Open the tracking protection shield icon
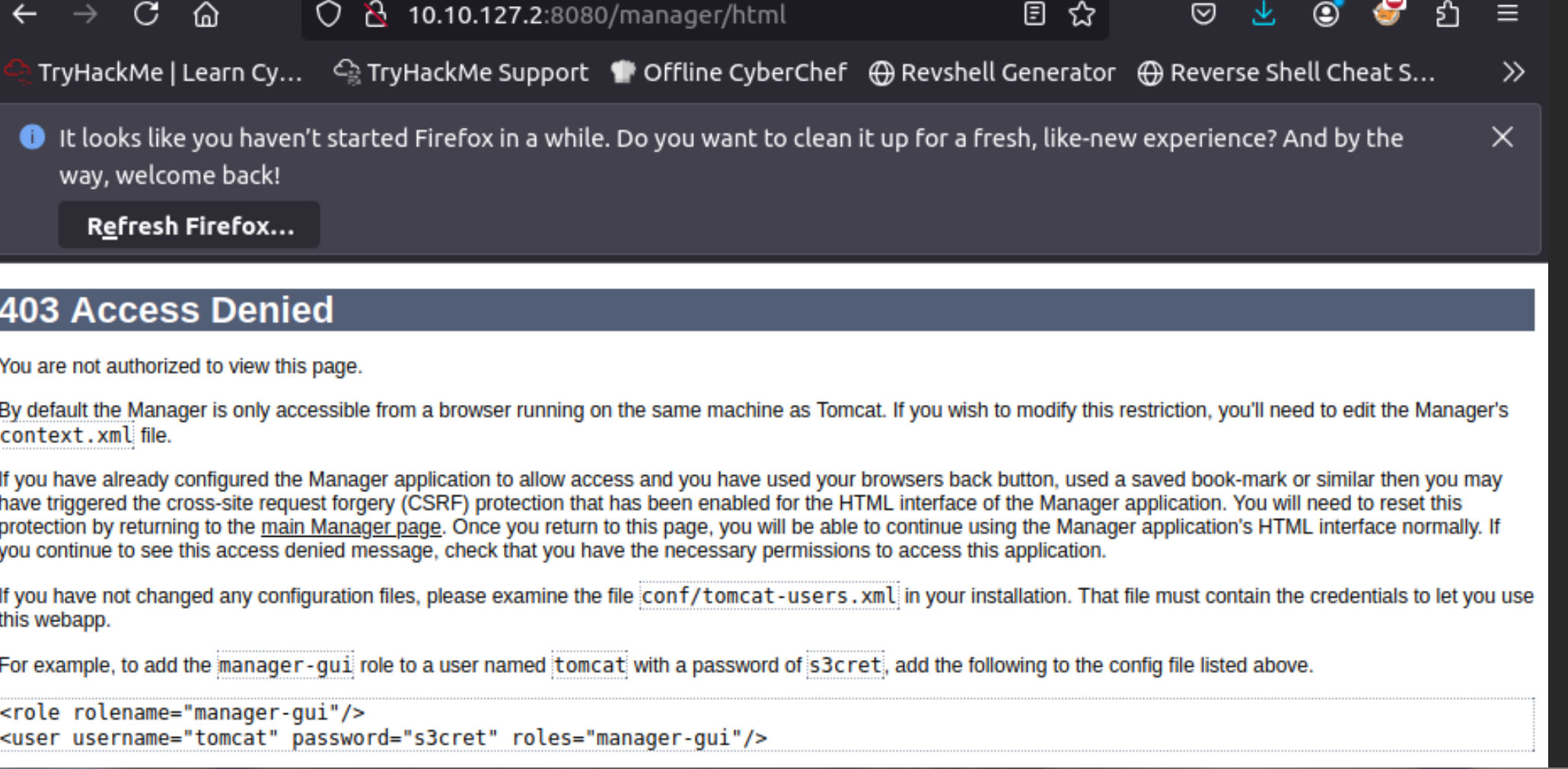The width and height of the screenshot is (1568, 769). (328, 14)
